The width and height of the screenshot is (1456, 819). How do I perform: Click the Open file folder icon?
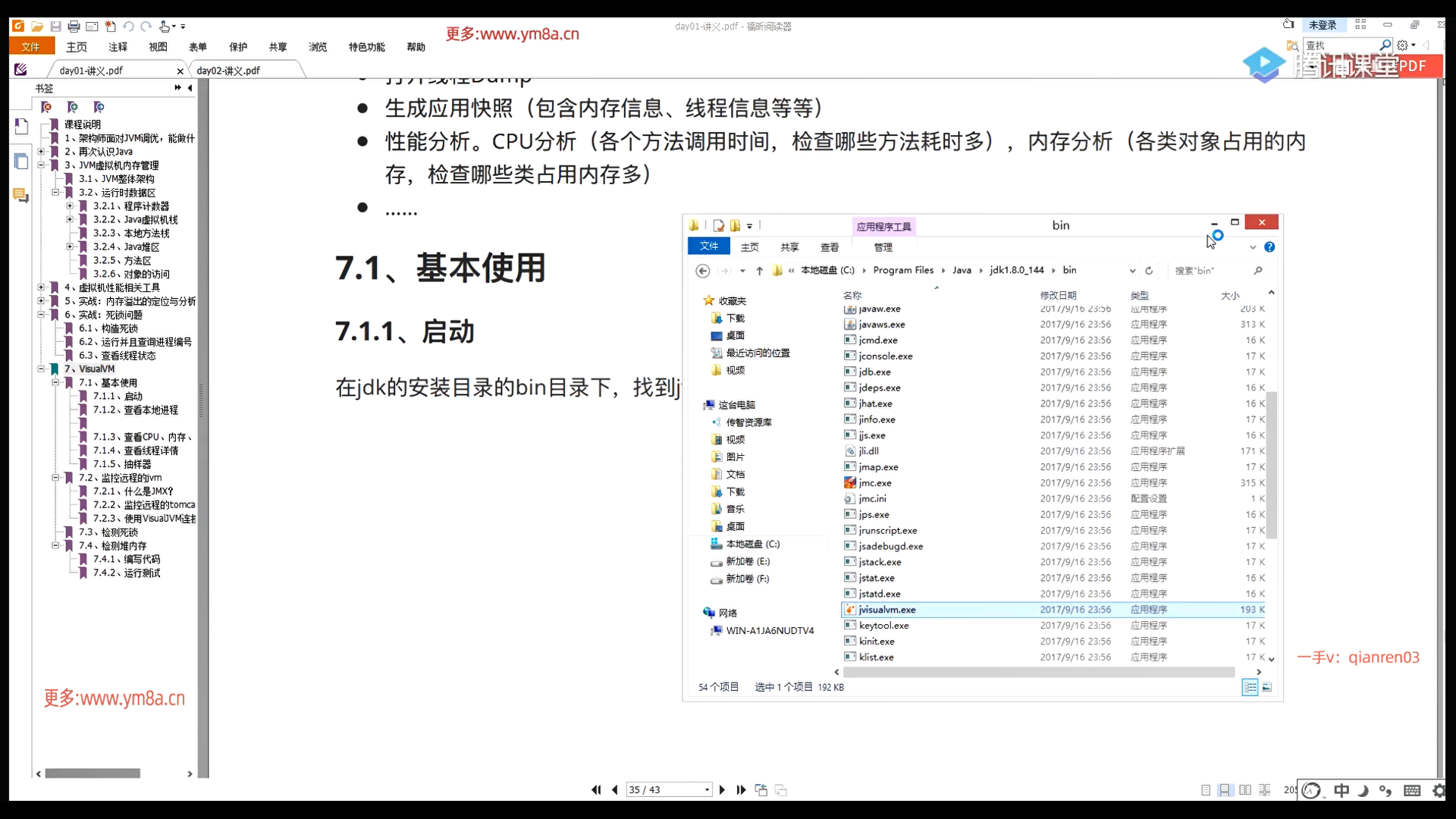point(36,27)
